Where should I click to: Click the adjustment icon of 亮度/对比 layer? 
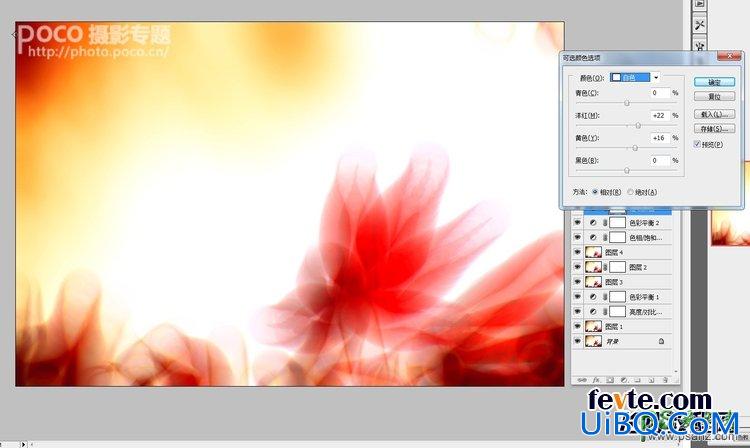click(x=593, y=312)
